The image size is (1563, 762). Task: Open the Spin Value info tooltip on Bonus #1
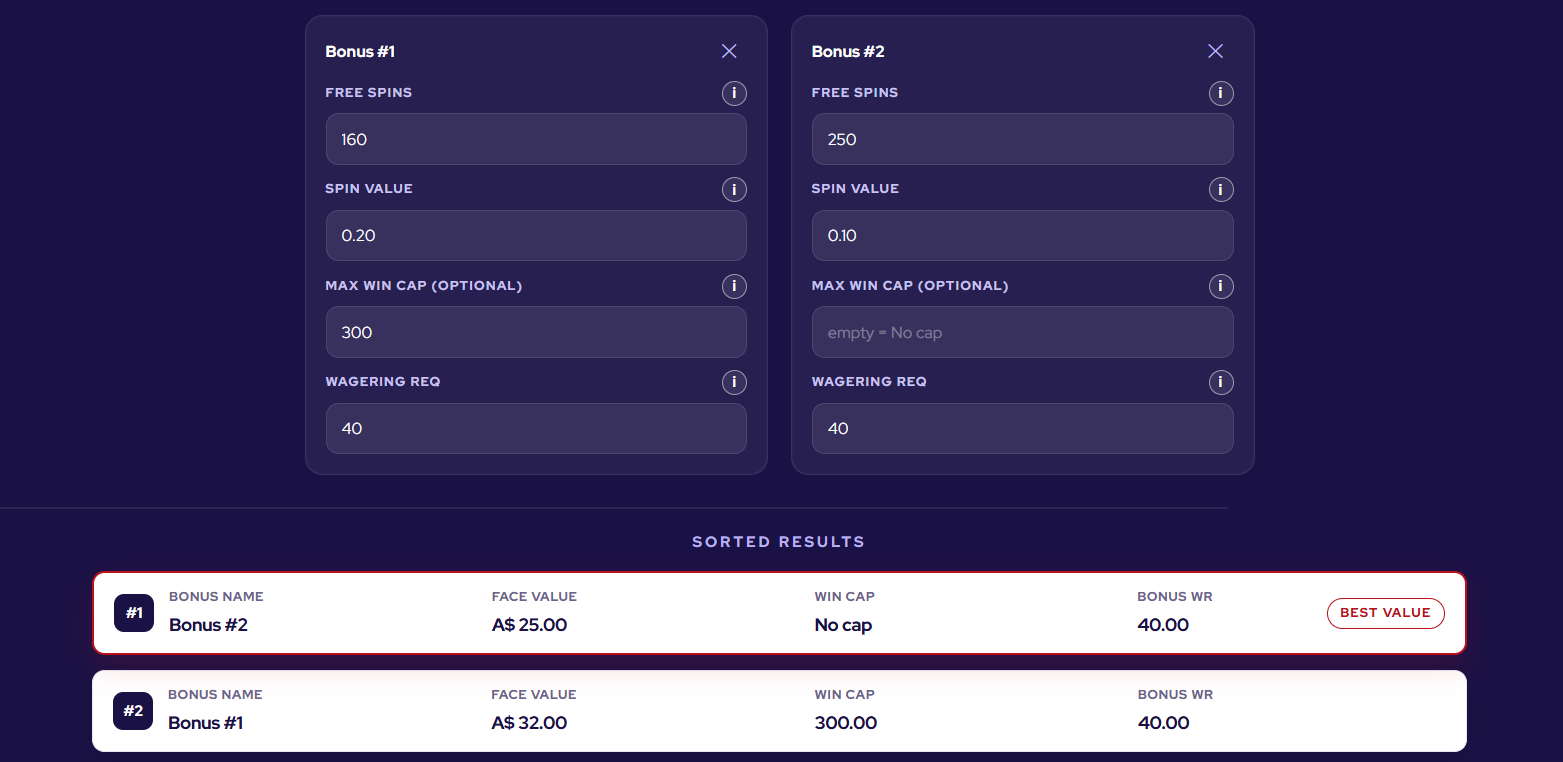734,189
